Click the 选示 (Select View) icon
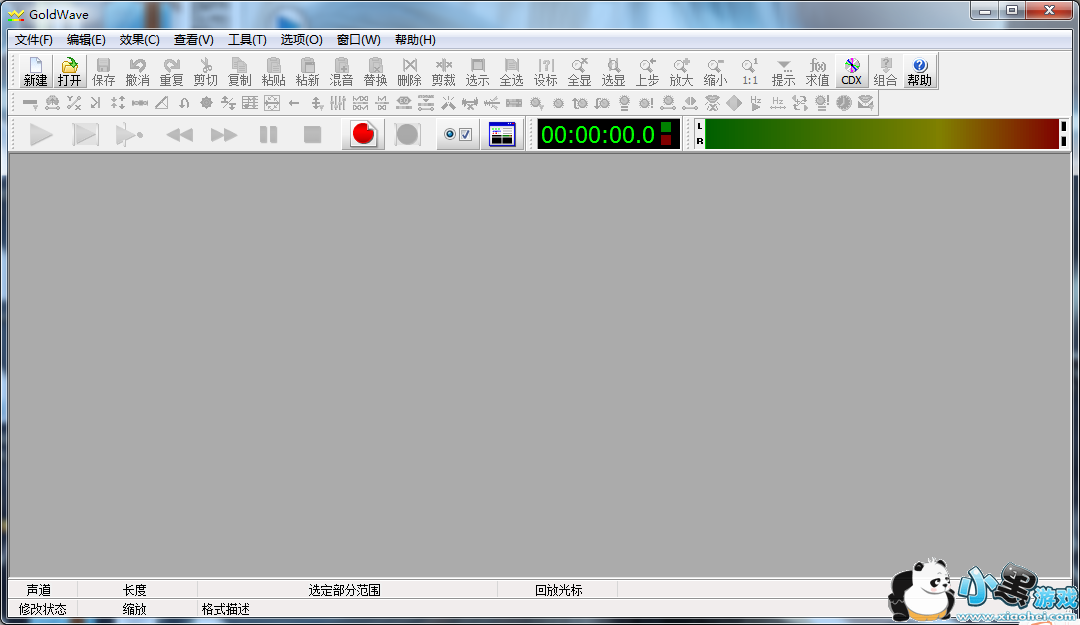Viewport: 1080px width, 625px height. (477, 72)
